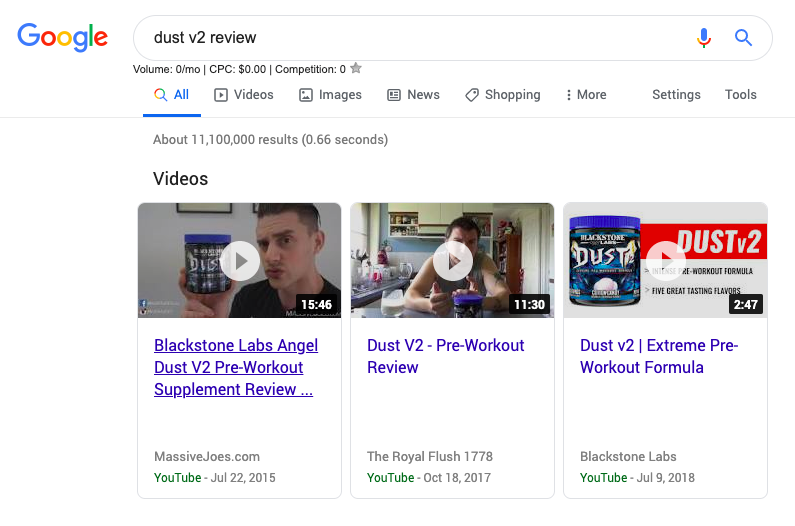Click the Google logo
795x526 pixels.
(x=62, y=38)
